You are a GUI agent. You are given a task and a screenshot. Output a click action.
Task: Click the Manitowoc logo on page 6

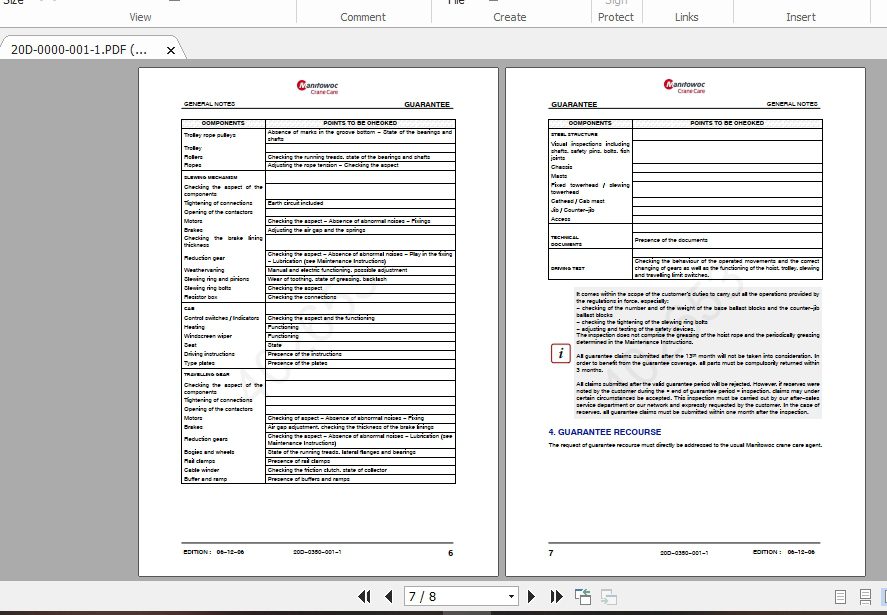[x=317, y=87]
